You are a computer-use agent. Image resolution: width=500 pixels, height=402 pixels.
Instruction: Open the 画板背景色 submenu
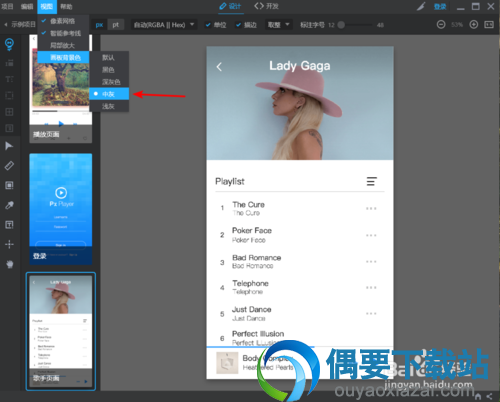click(63, 57)
